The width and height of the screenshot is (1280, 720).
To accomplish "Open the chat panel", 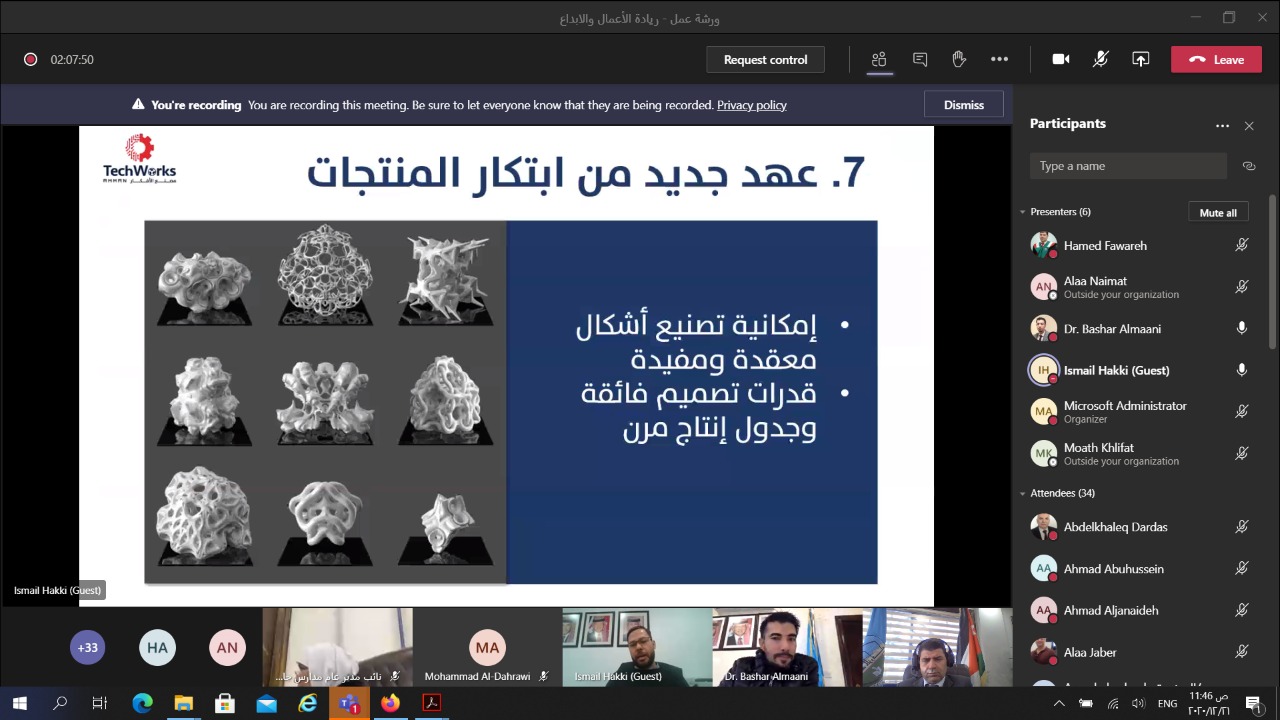I will tap(919, 59).
